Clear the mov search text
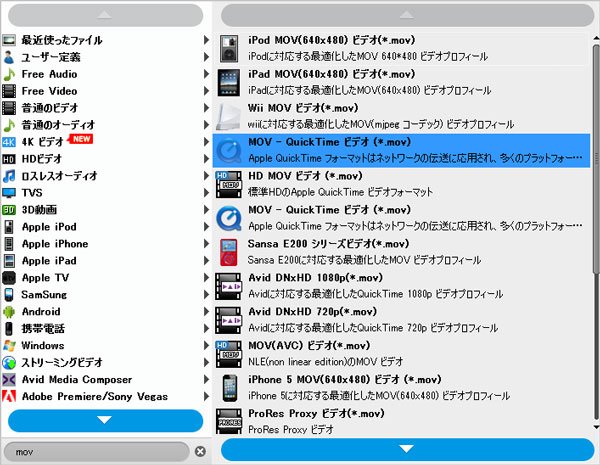The height and width of the screenshot is (465, 600). tap(200, 451)
